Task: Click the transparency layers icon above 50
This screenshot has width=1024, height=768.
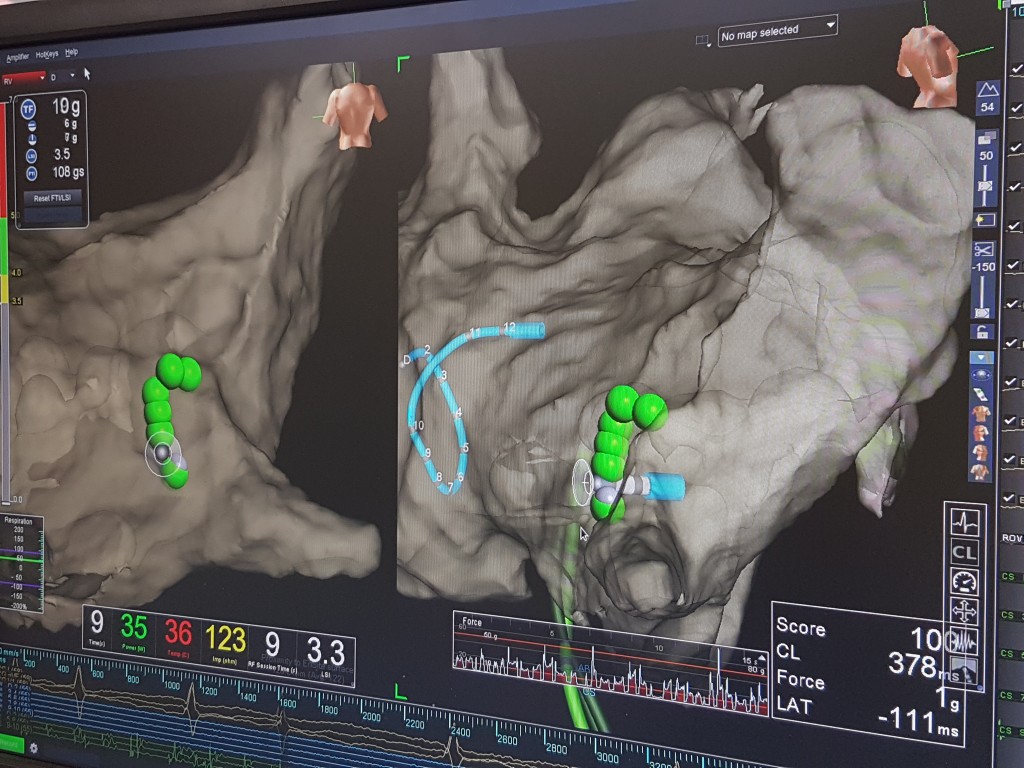Action: click(x=986, y=138)
